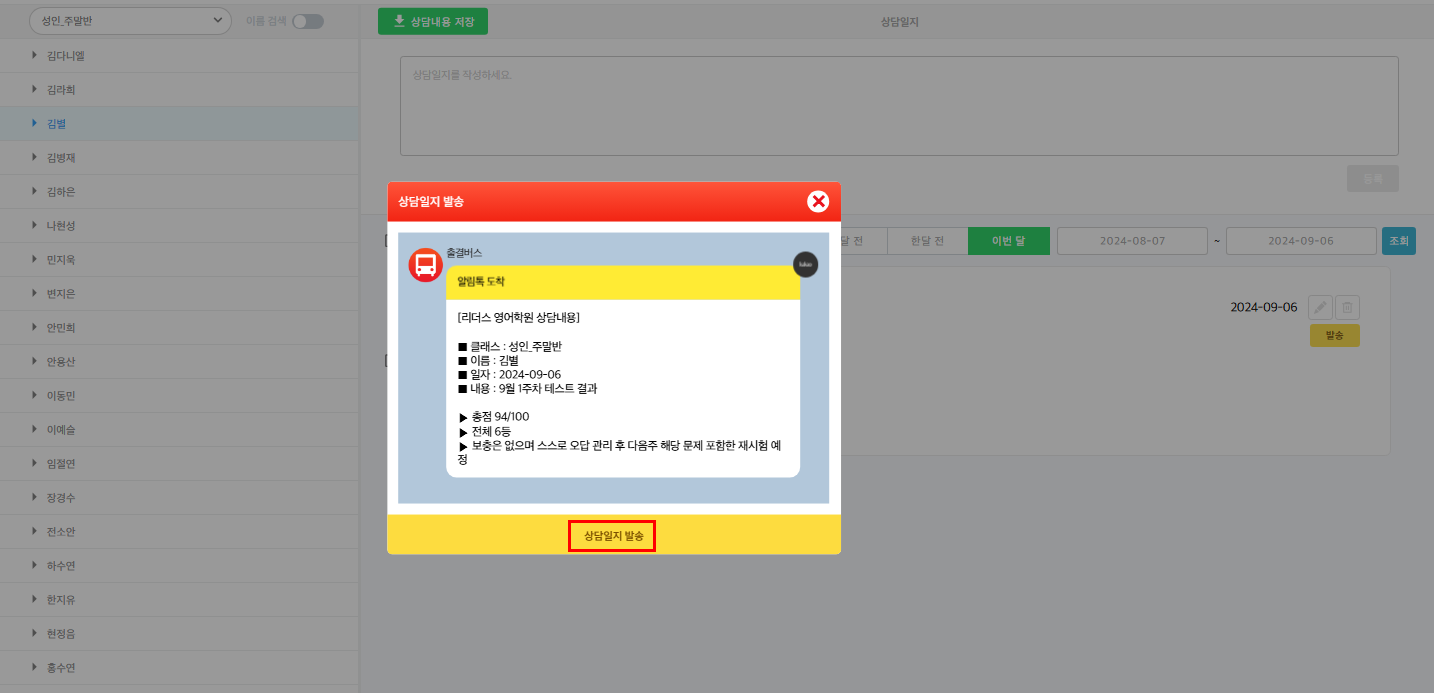This screenshot has width=1434, height=693.
Task: Open the 성인_주말반 class dropdown
Action: pyautogui.click(x=130, y=21)
